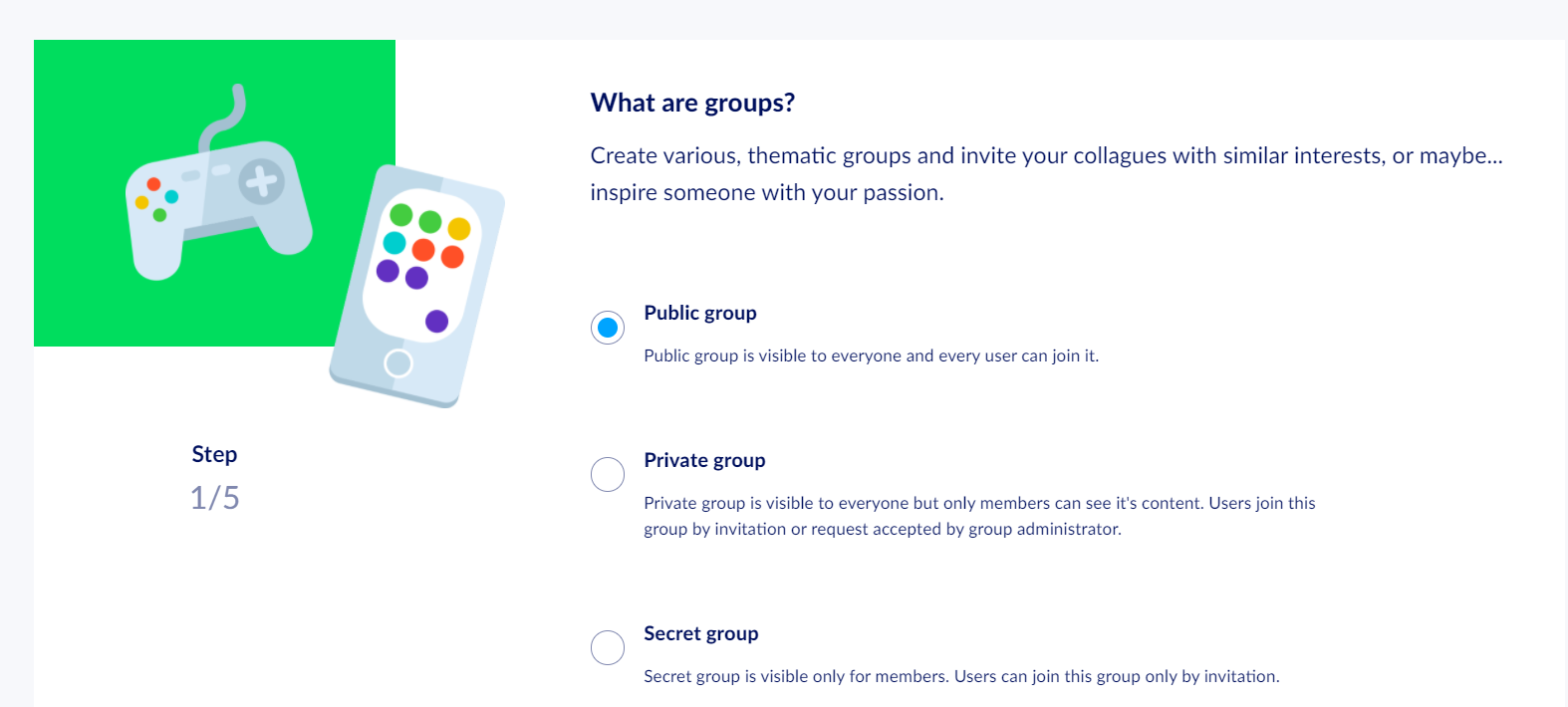1568x707 pixels.
Task: Click the colored buttons on the controller
Action: tap(156, 199)
